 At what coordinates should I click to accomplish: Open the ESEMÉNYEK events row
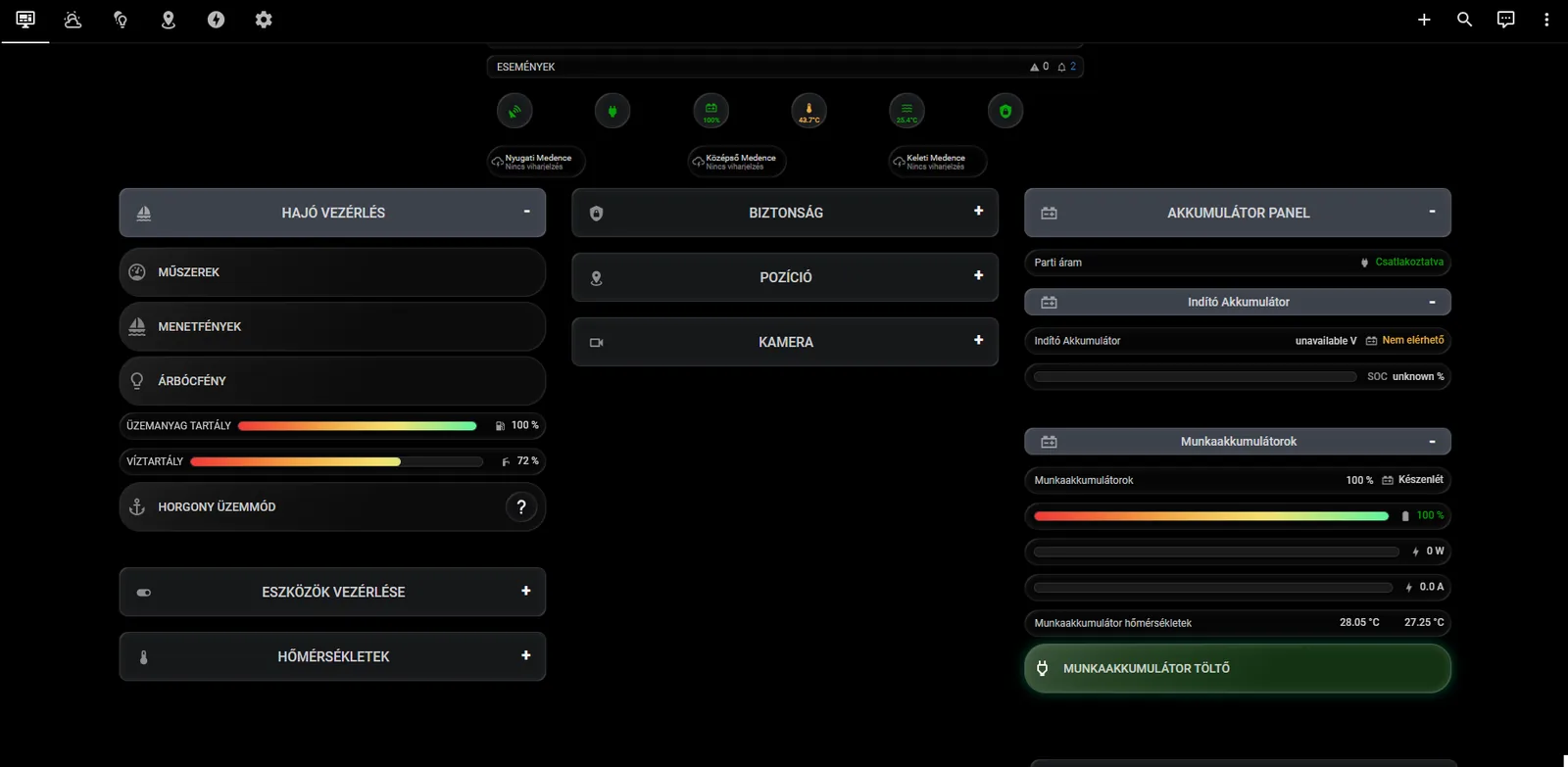click(785, 67)
